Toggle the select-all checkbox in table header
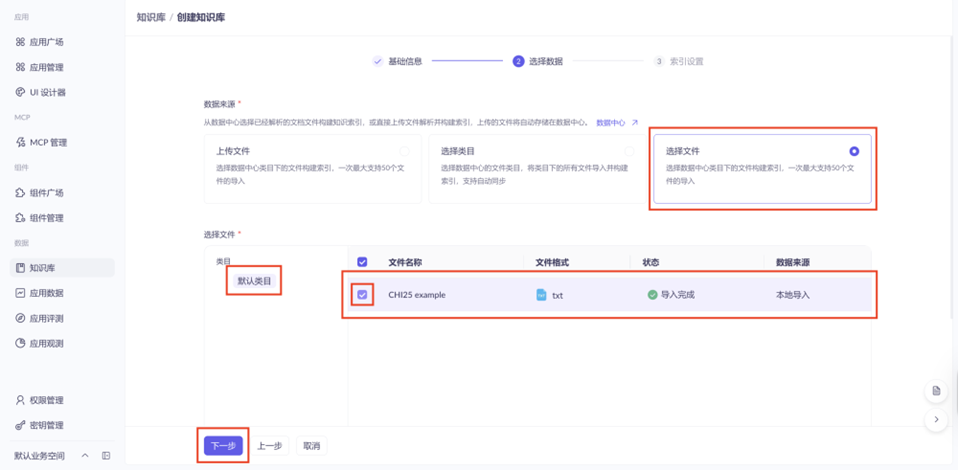Viewport: 958px width, 470px height. (362, 262)
